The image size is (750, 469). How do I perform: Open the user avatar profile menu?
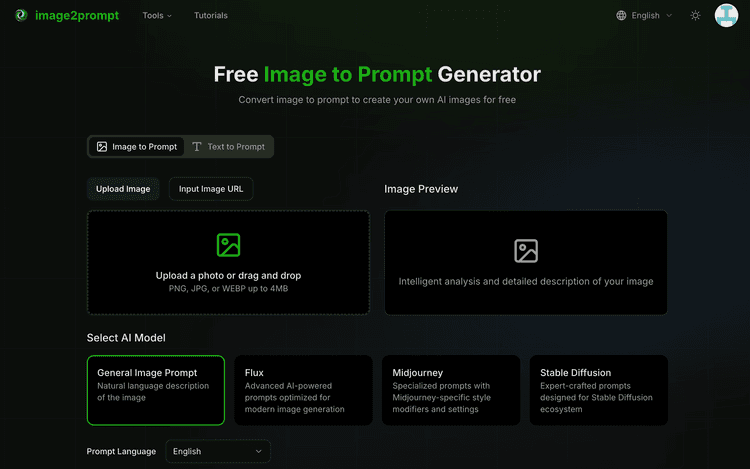tap(726, 15)
